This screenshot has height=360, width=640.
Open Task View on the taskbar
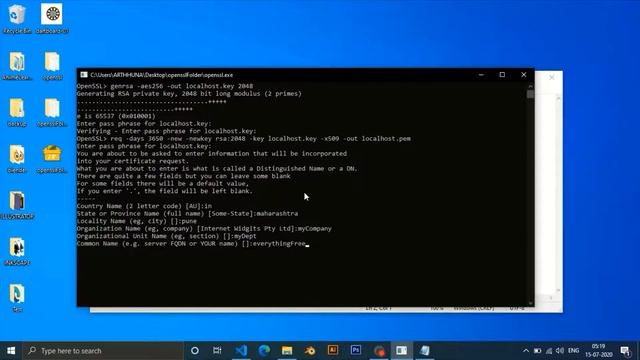pos(217,350)
